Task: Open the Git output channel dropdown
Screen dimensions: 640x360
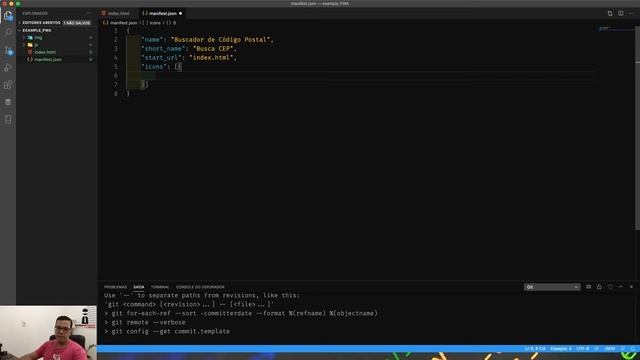Action: click(x=552, y=287)
